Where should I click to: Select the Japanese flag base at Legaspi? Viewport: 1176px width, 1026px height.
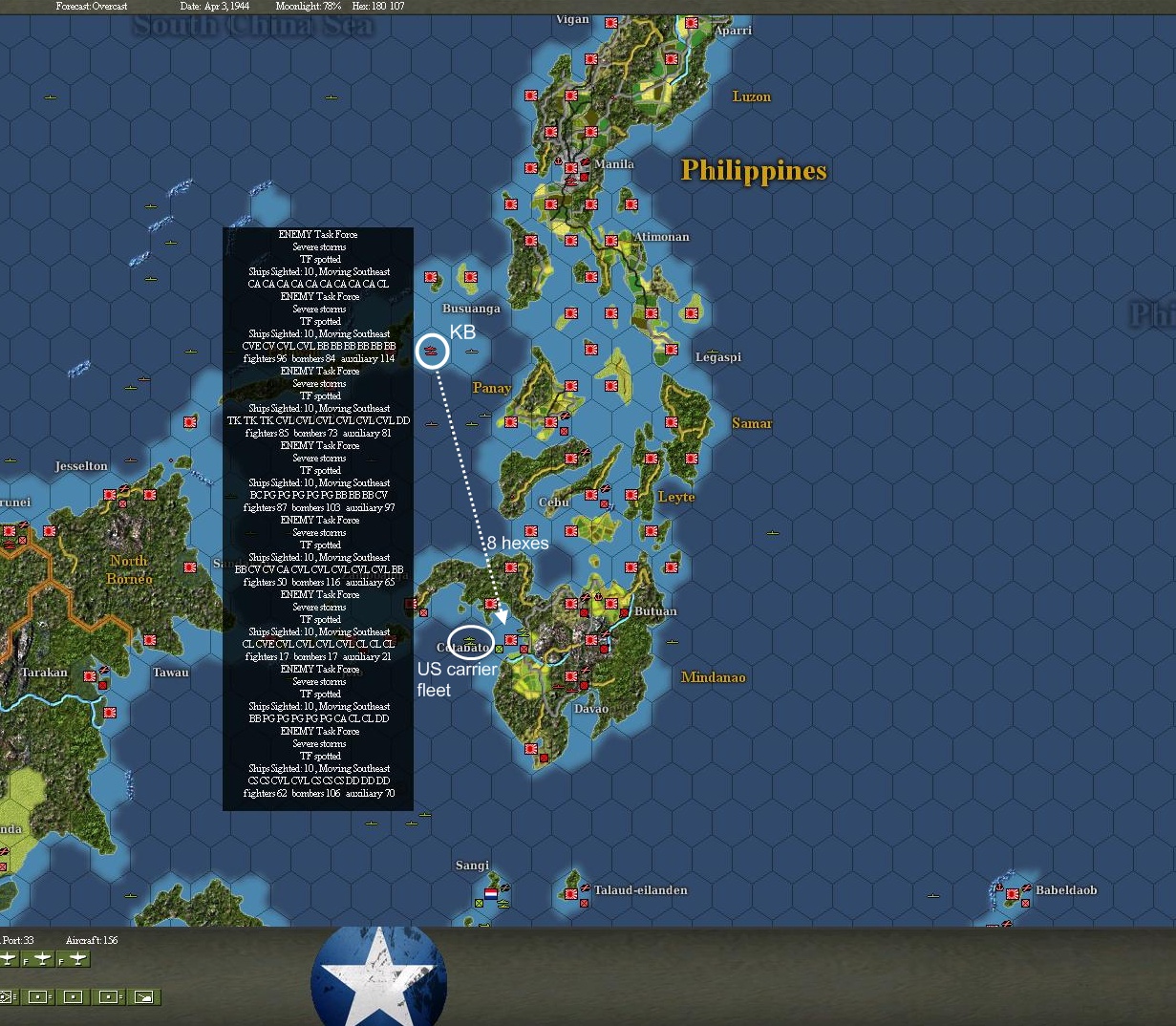[672, 350]
